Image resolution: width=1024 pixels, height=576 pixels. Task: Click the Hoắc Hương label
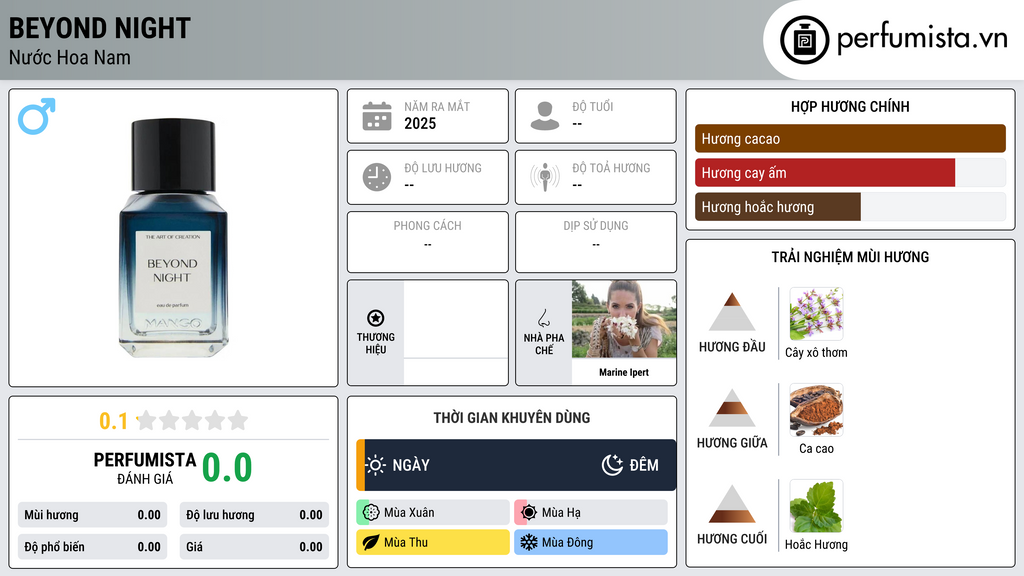pos(816,545)
